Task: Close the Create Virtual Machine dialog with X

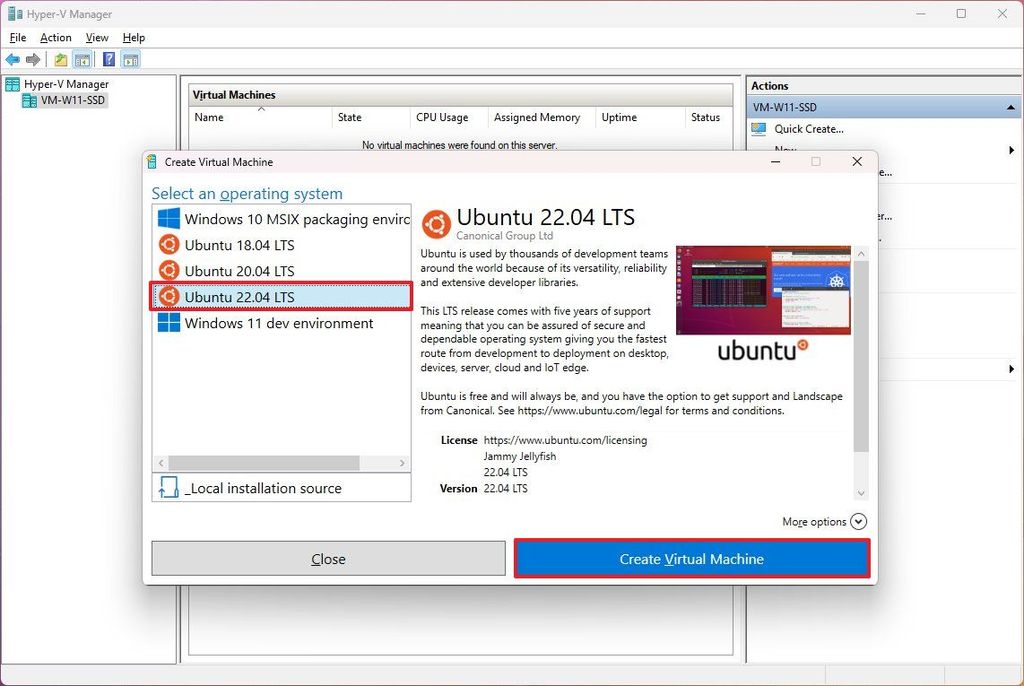Action: click(x=857, y=162)
